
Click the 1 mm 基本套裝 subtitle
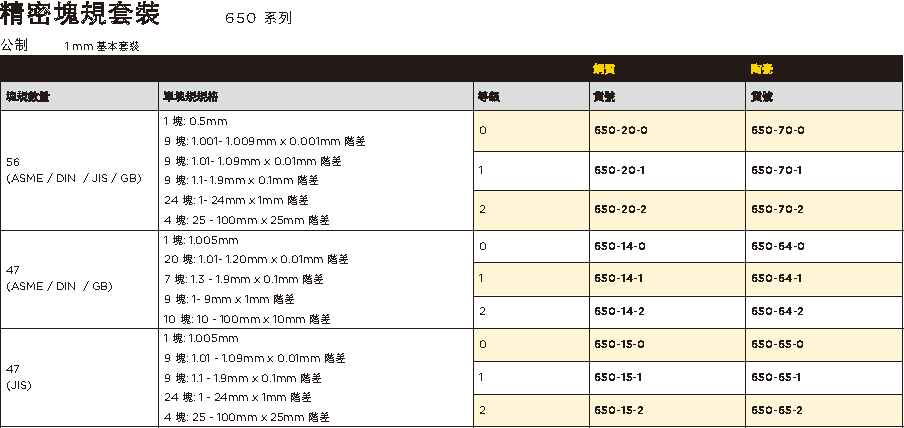[x=102, y=47]
